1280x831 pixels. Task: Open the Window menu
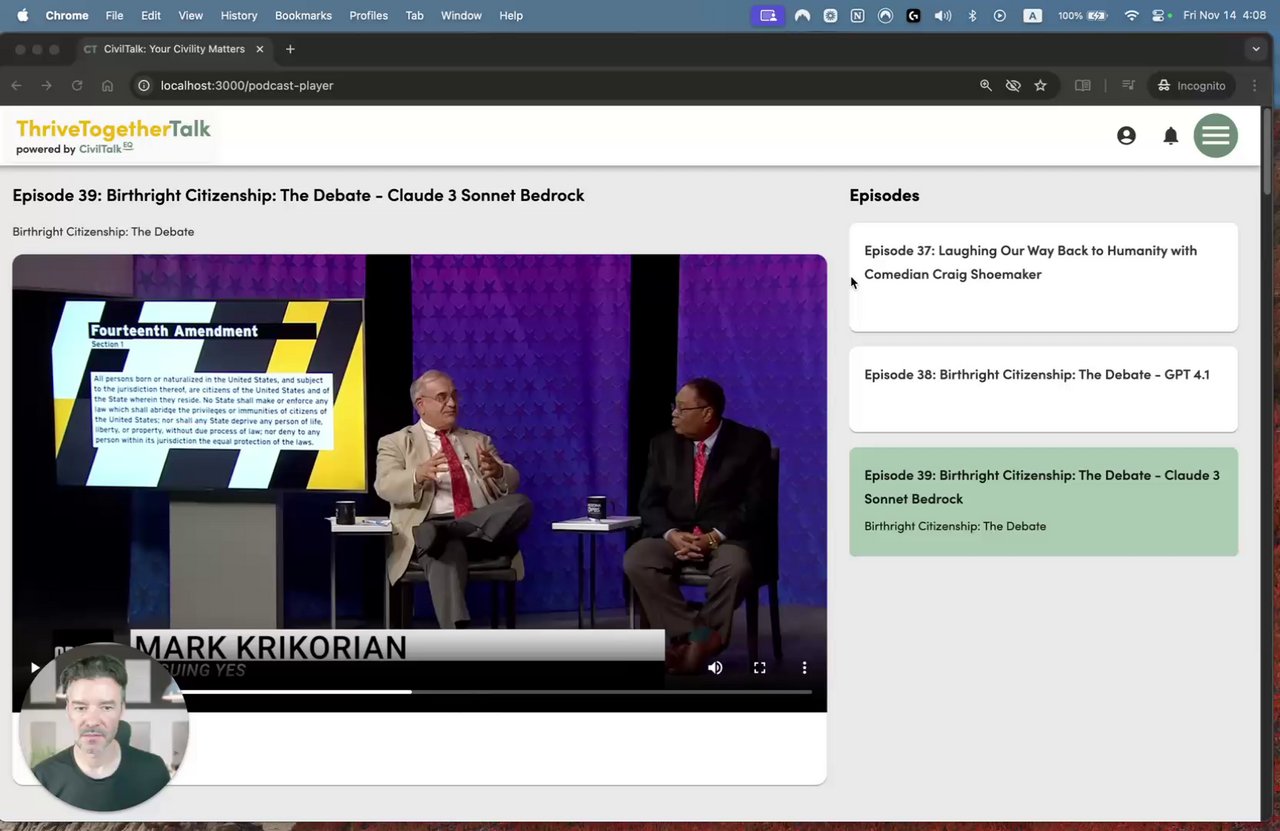[461, 15]
